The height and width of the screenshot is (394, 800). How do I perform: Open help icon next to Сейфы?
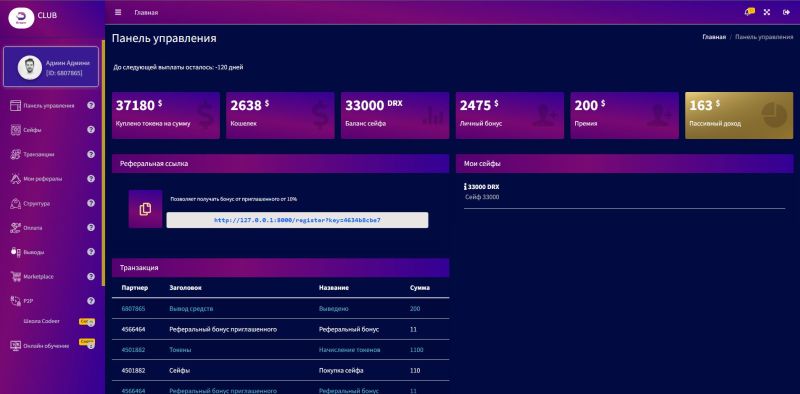(91, 130)
